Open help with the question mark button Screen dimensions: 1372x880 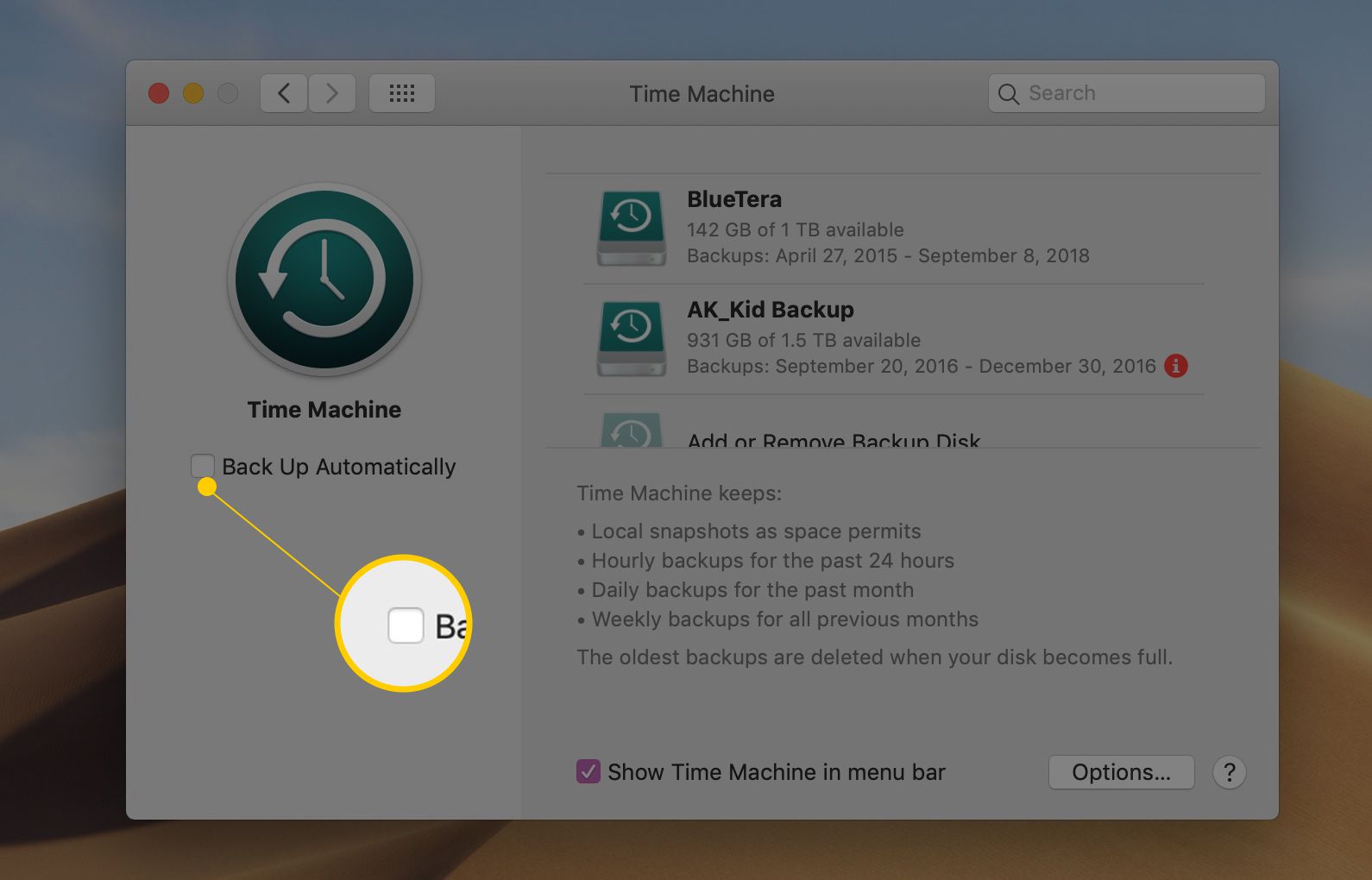1230,772
